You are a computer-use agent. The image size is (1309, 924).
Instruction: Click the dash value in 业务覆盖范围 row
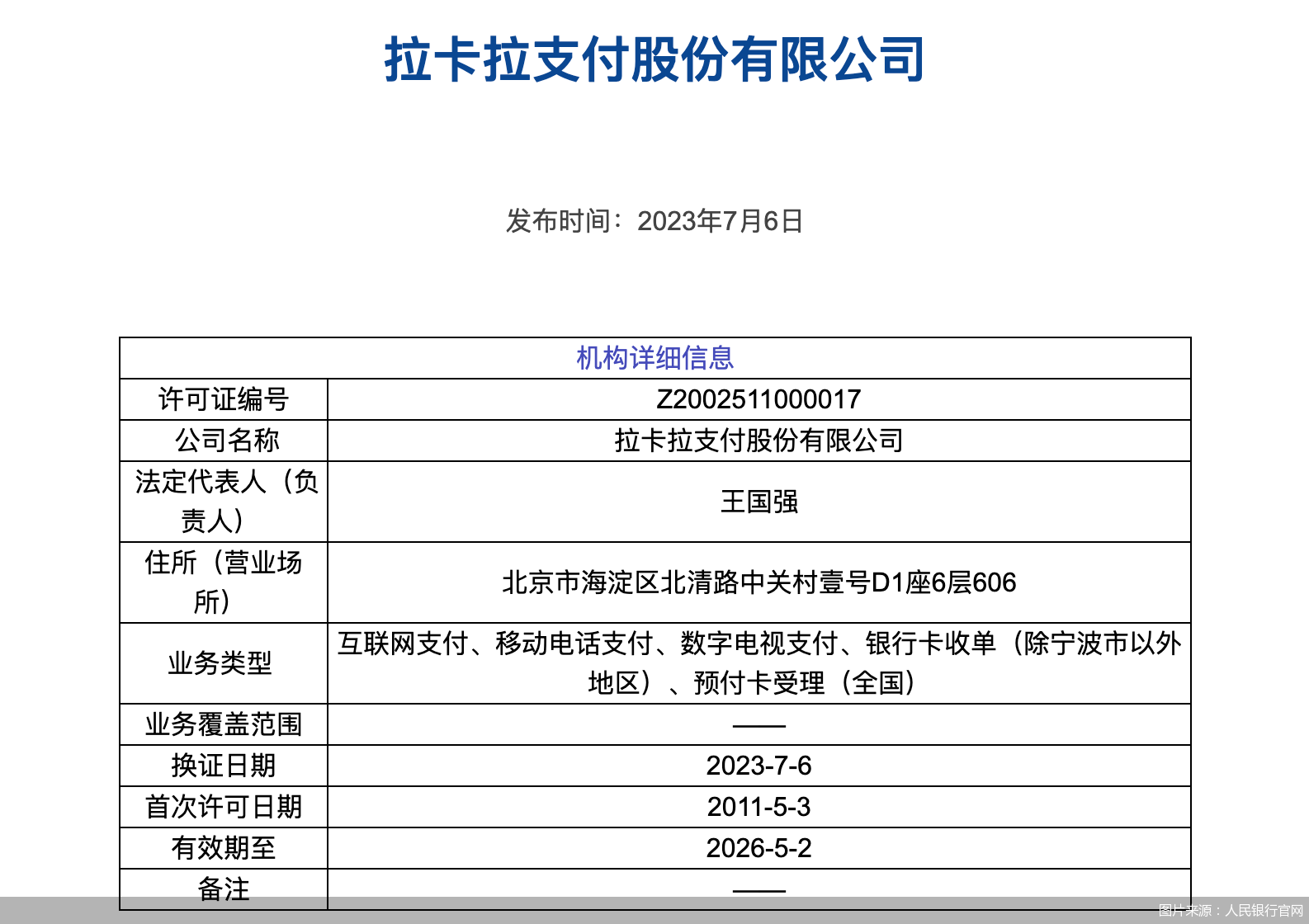[x=758, y=726]
